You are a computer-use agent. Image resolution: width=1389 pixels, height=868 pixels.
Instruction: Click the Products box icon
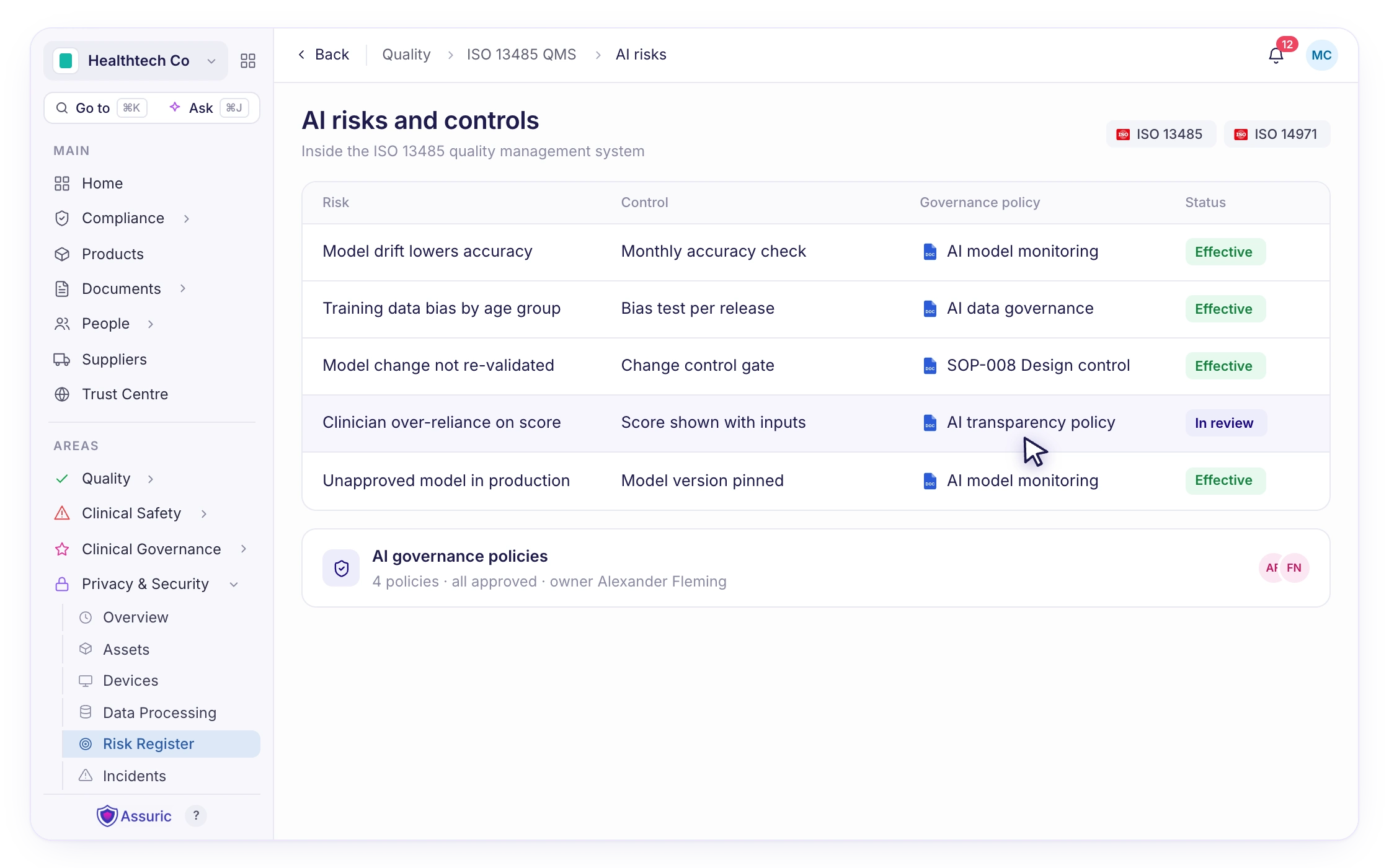[62, 254]
